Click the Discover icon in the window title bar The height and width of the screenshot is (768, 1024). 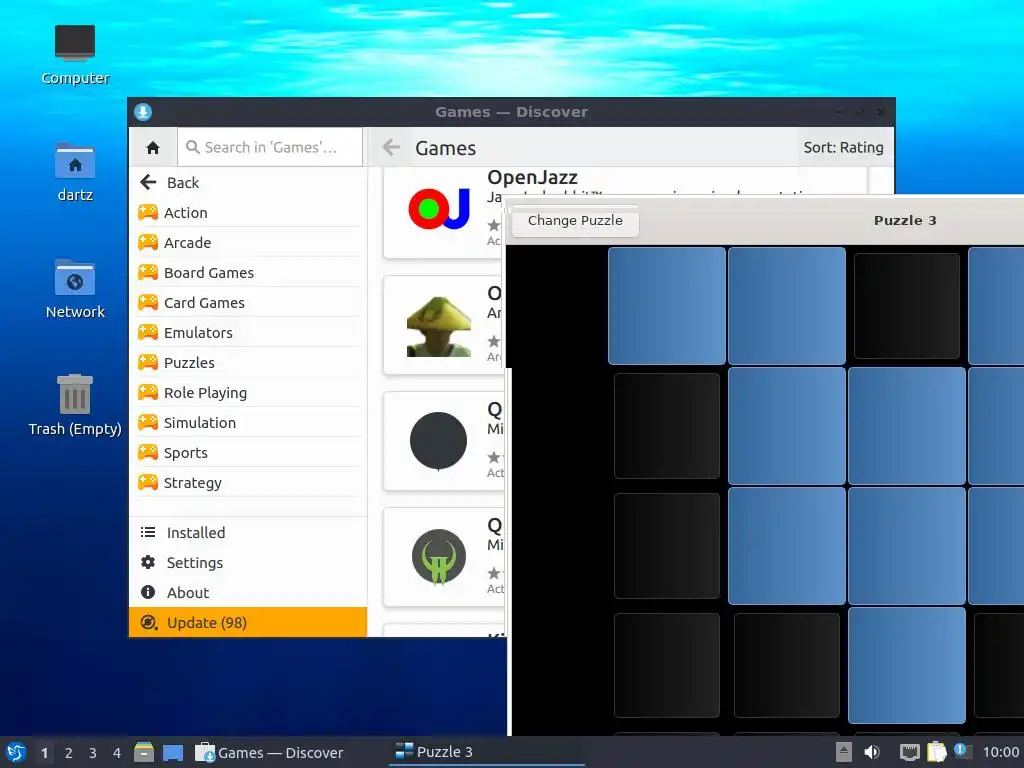tap(143, 112)
